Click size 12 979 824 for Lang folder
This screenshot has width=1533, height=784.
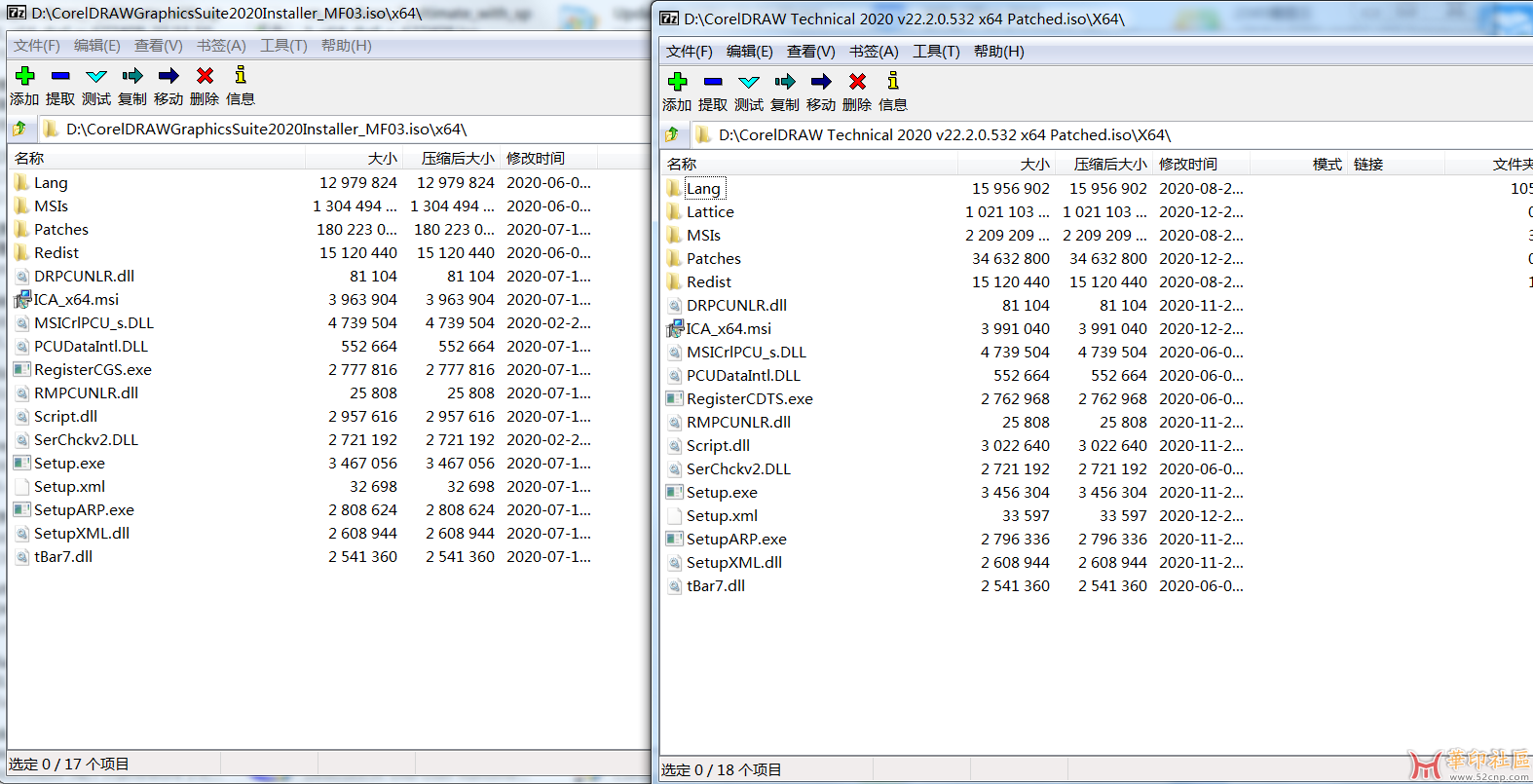point(358,182)
